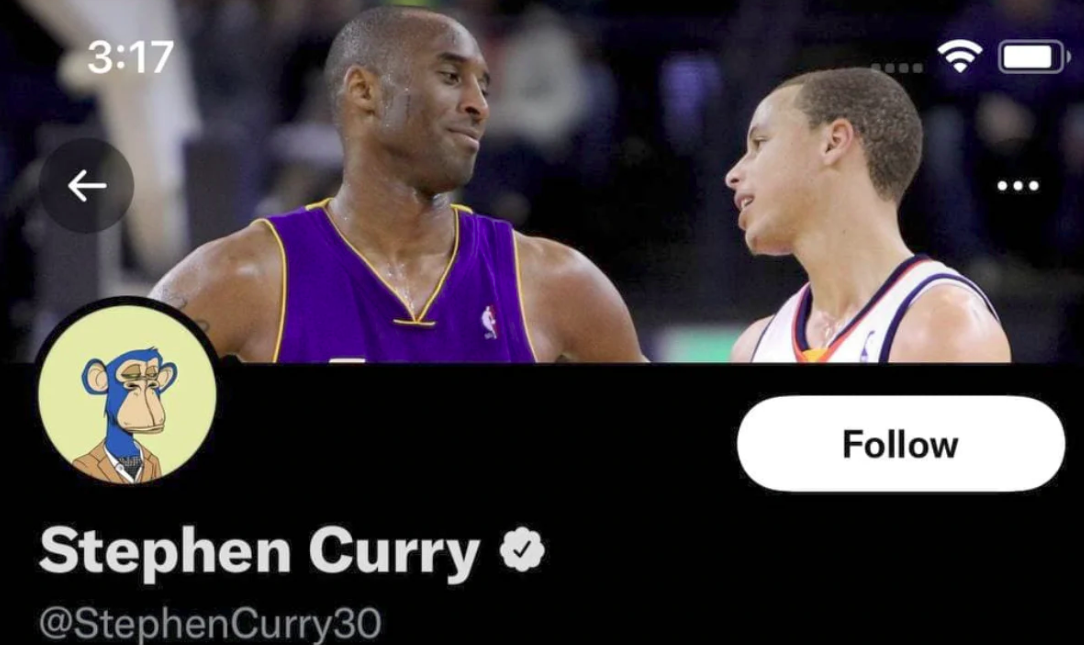Click the face of purple-jersey player
The height and width of the screenshot is (645, 1084).
click(x=430, y=104)
